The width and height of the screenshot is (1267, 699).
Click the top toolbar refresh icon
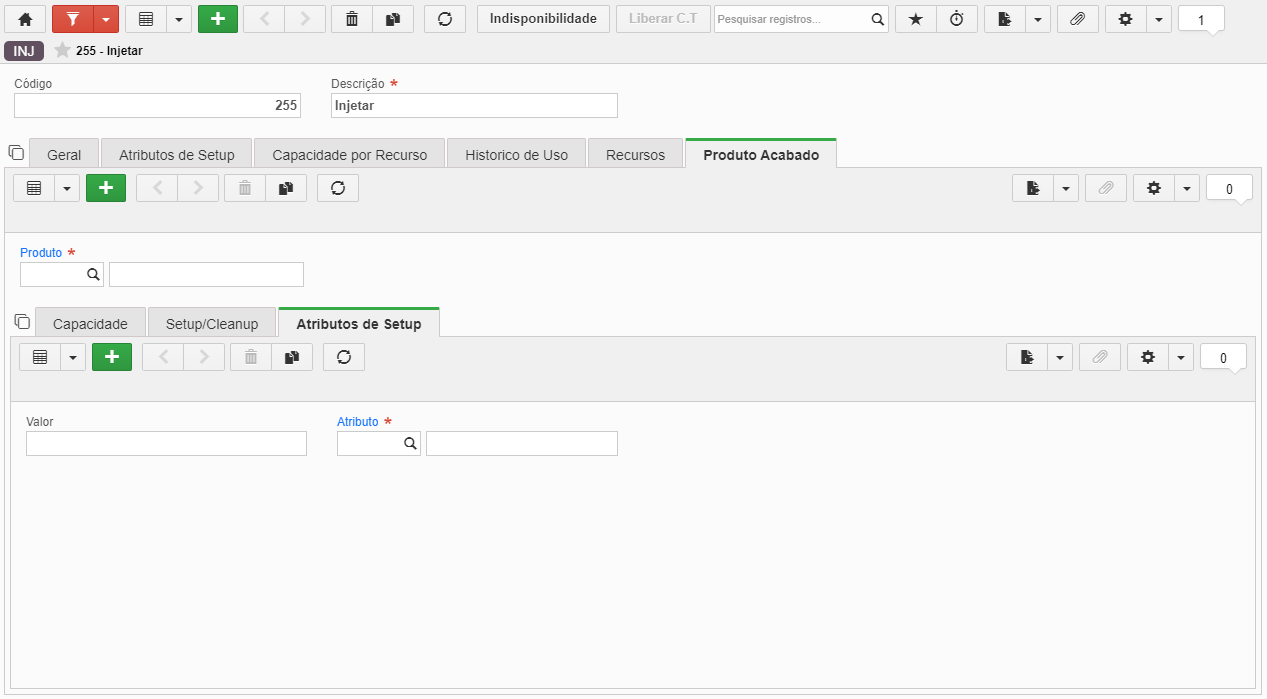[445, 19]
